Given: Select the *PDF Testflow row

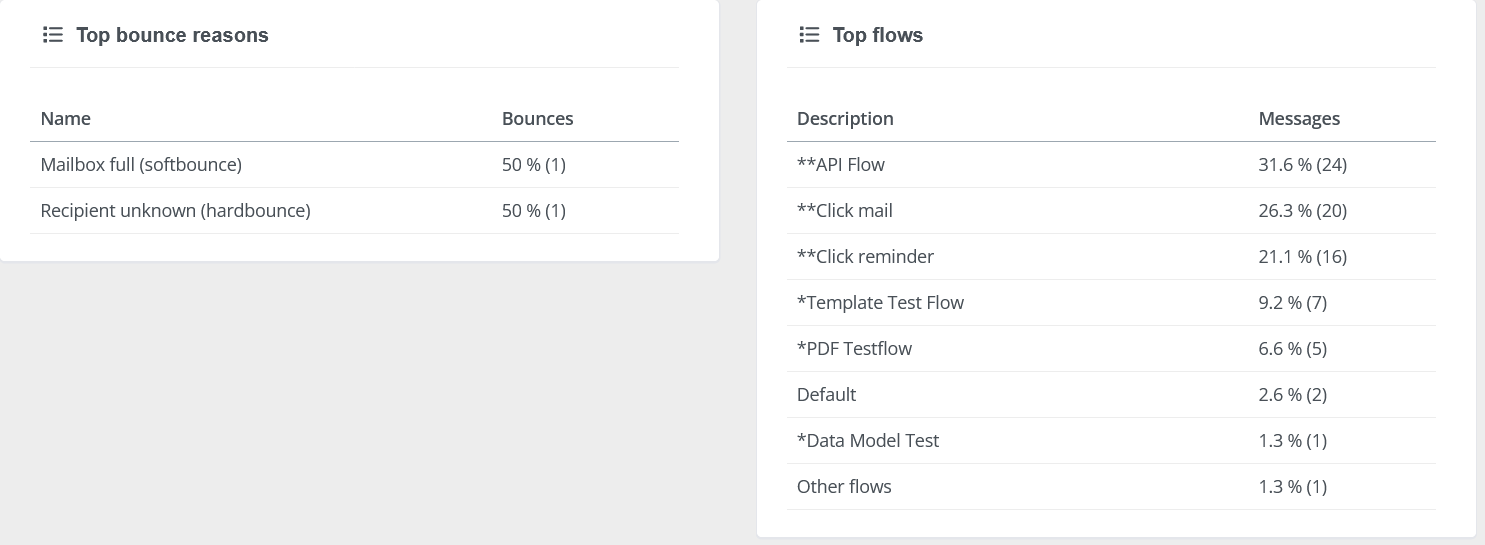Looking at the screenshot, I should coord(854,348).
